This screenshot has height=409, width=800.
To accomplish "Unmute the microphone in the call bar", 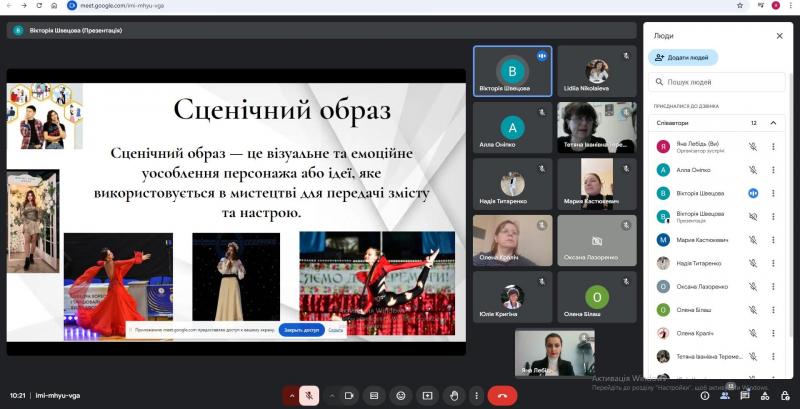I will [309, 396].
